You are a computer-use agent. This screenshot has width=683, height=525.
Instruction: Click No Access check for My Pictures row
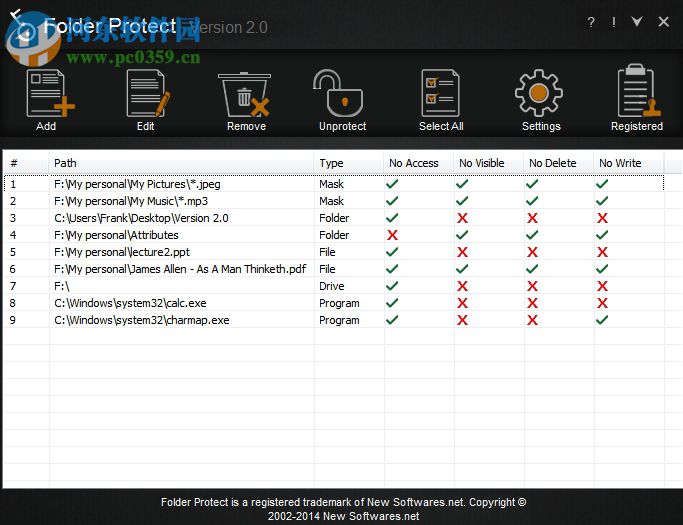pyautogui.click(x=392, y=184)
